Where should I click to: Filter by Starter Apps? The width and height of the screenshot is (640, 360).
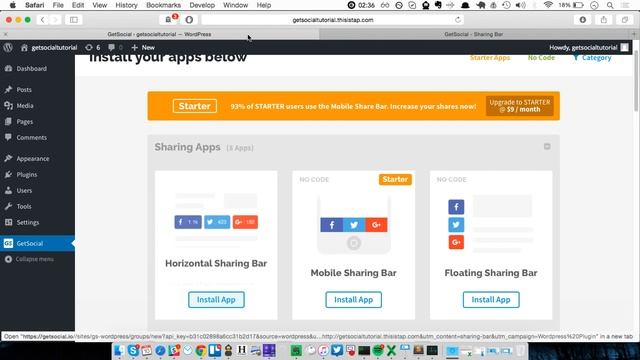pyautogui.click(x=490, y=58)
